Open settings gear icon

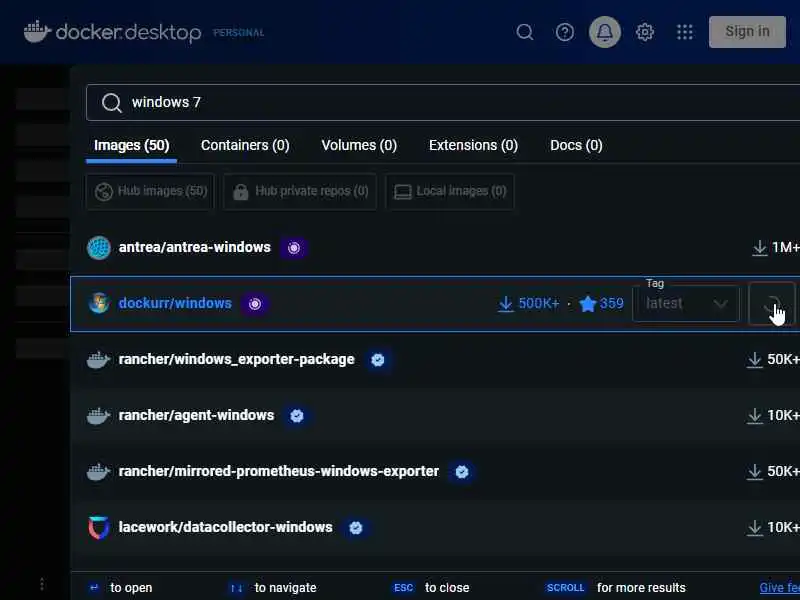coord(644,32)
